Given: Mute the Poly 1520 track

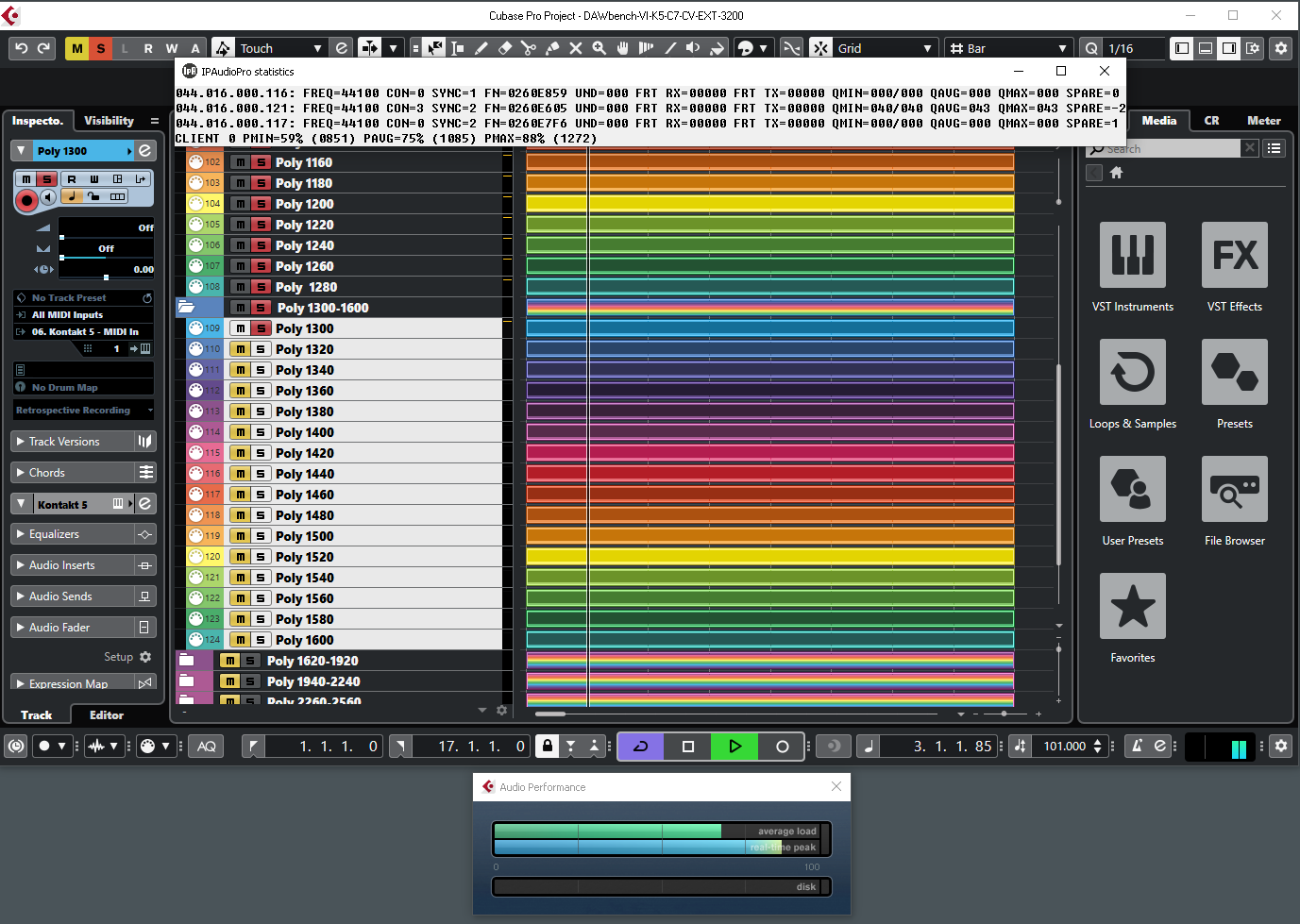Looking at the screenshot, I should point(241,557).
